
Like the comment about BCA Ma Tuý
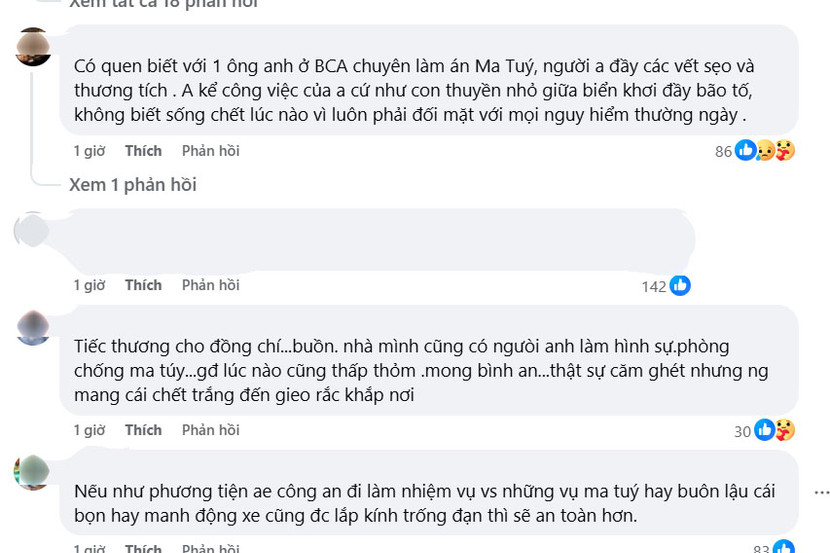143,151
